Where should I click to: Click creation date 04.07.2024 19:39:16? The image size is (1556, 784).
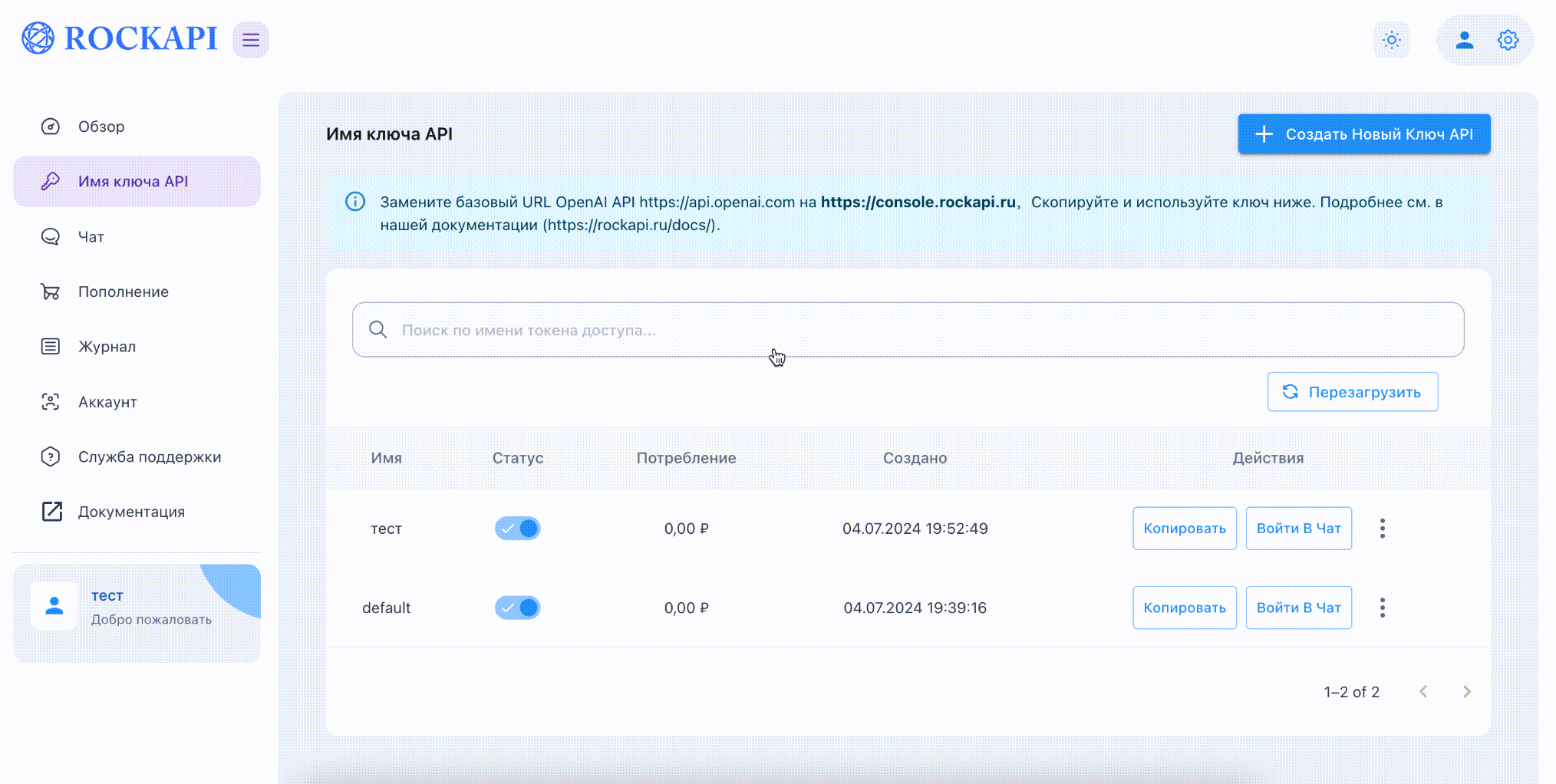pos(915,608)
